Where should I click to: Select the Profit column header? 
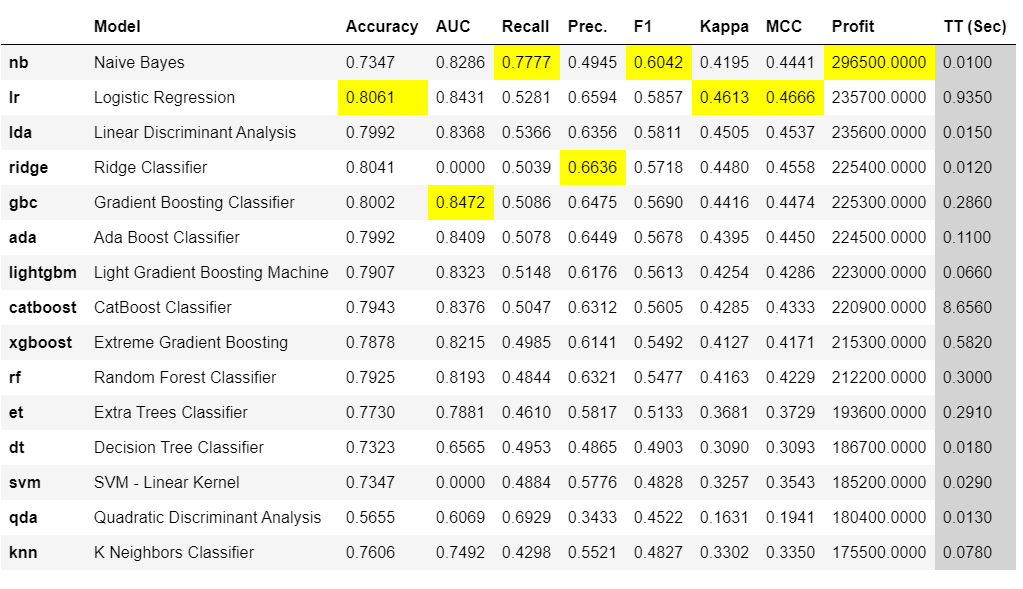pos(852,27)
